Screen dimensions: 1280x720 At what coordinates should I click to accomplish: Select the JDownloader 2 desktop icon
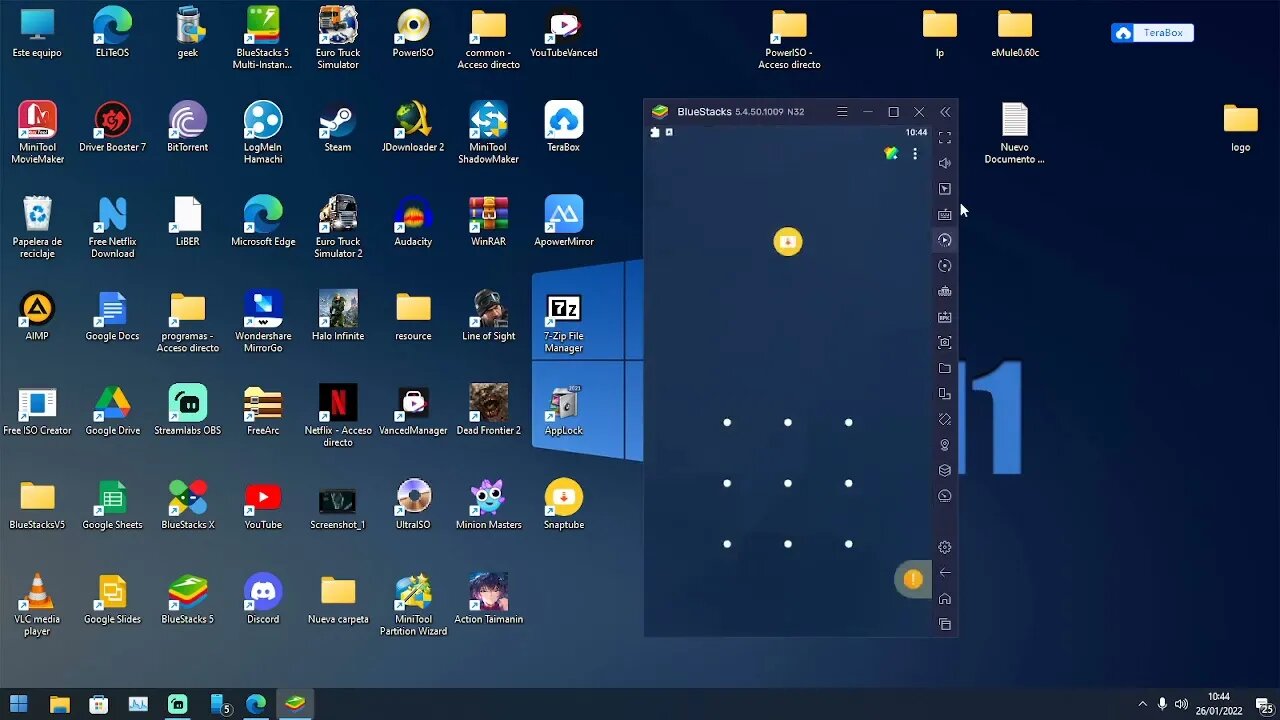click(x=413, y=127)
